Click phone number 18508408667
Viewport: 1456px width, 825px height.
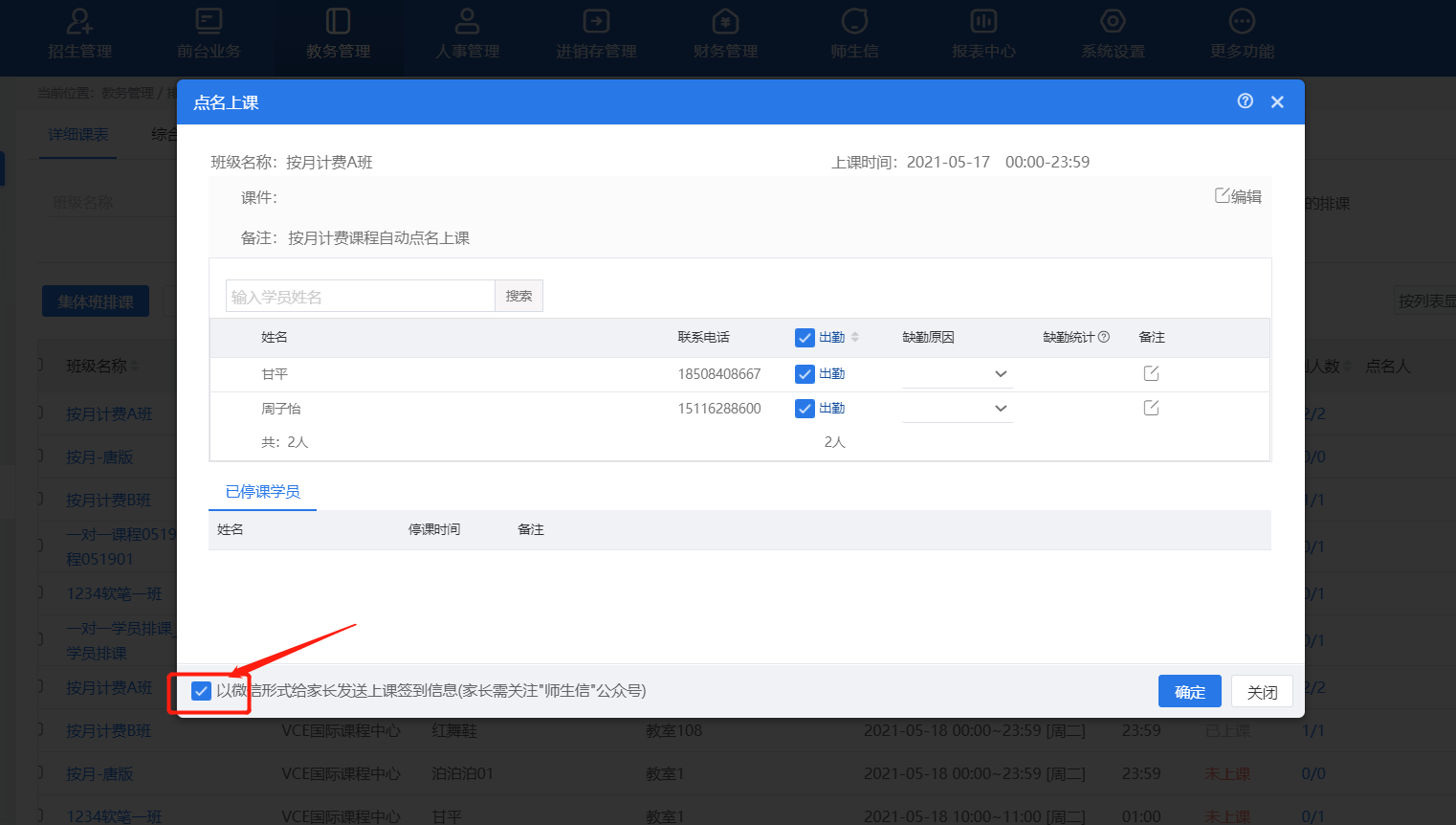719,374
